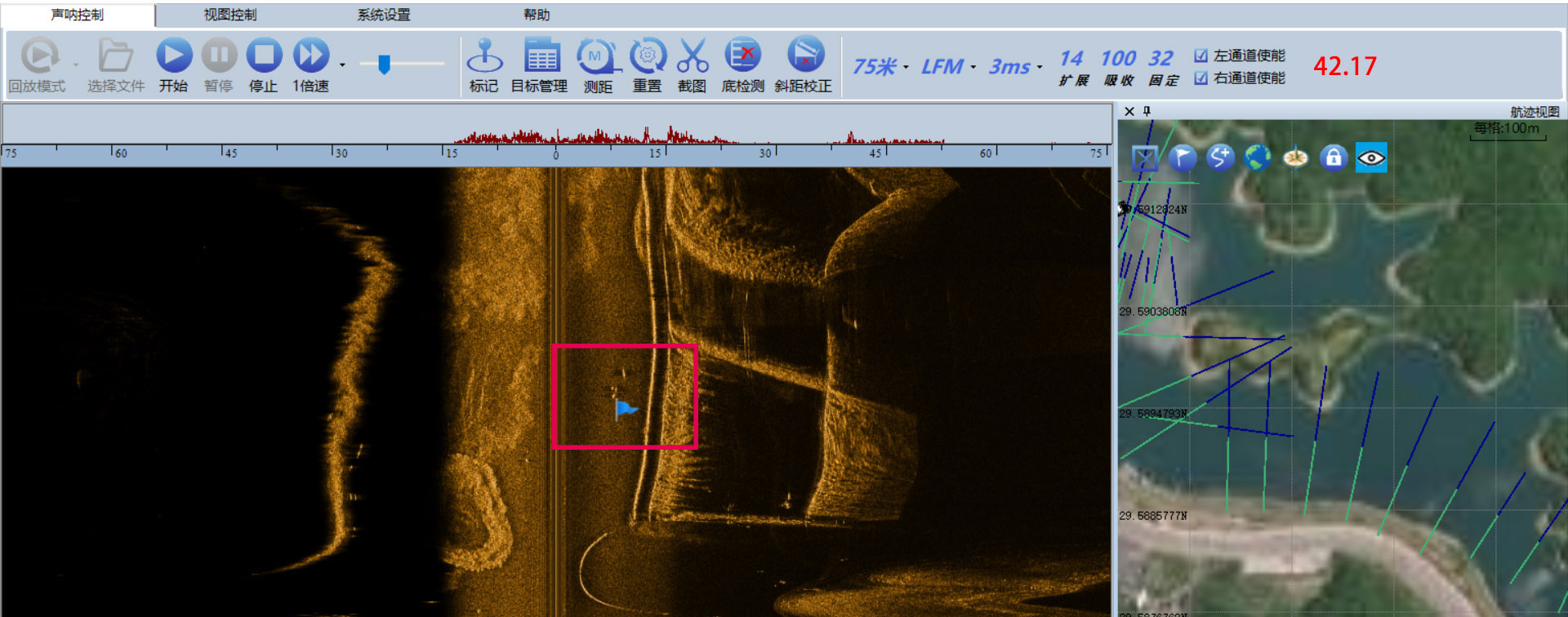Switch to the 视图控制 tab
Viewport: 1568px width, 617px height.
(x=229, y=15)
